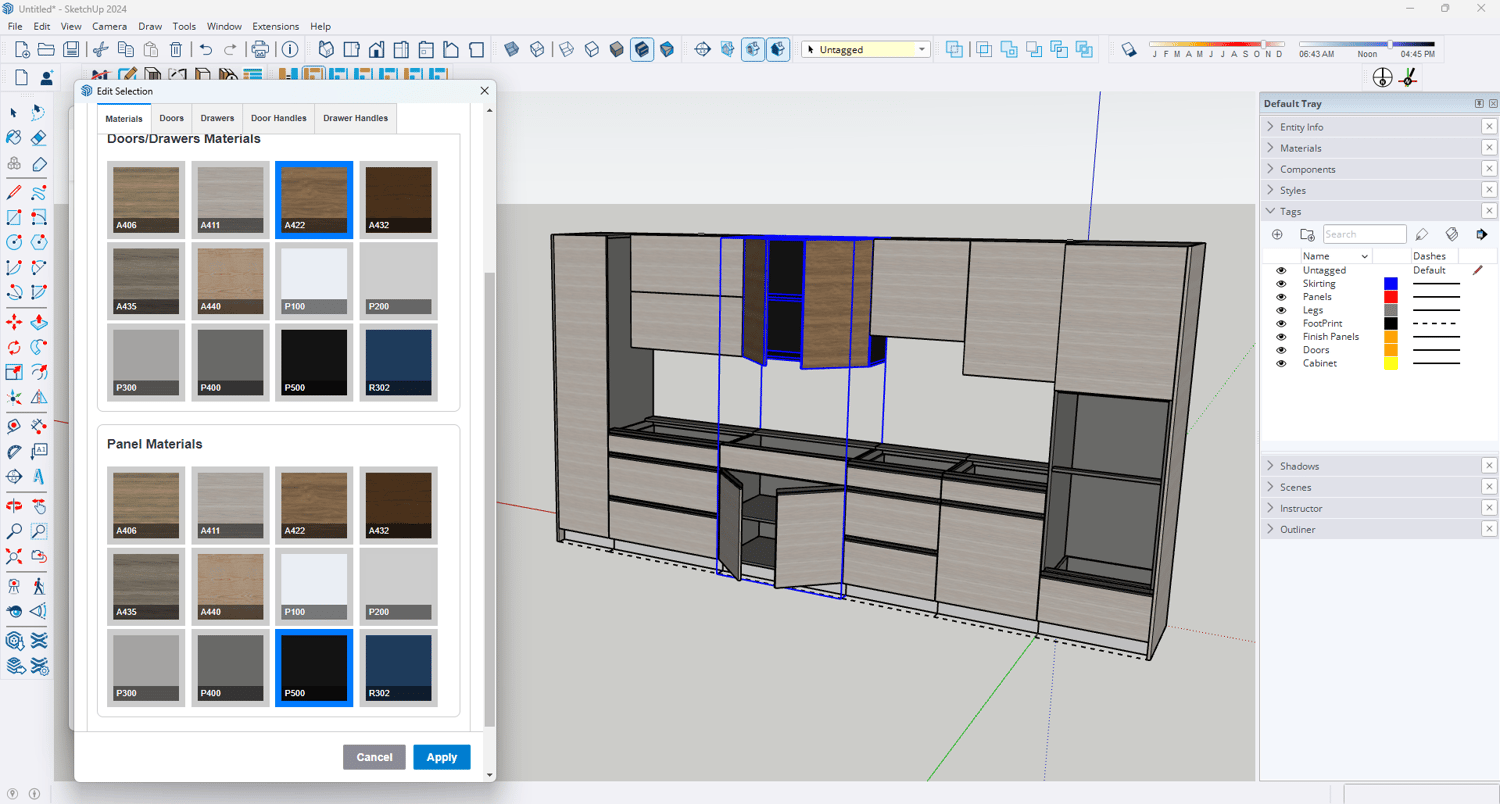This screenshot has width=1500, height=804.
Task: Switch to the Door Handles tab
Action: (x=278, y=118)
